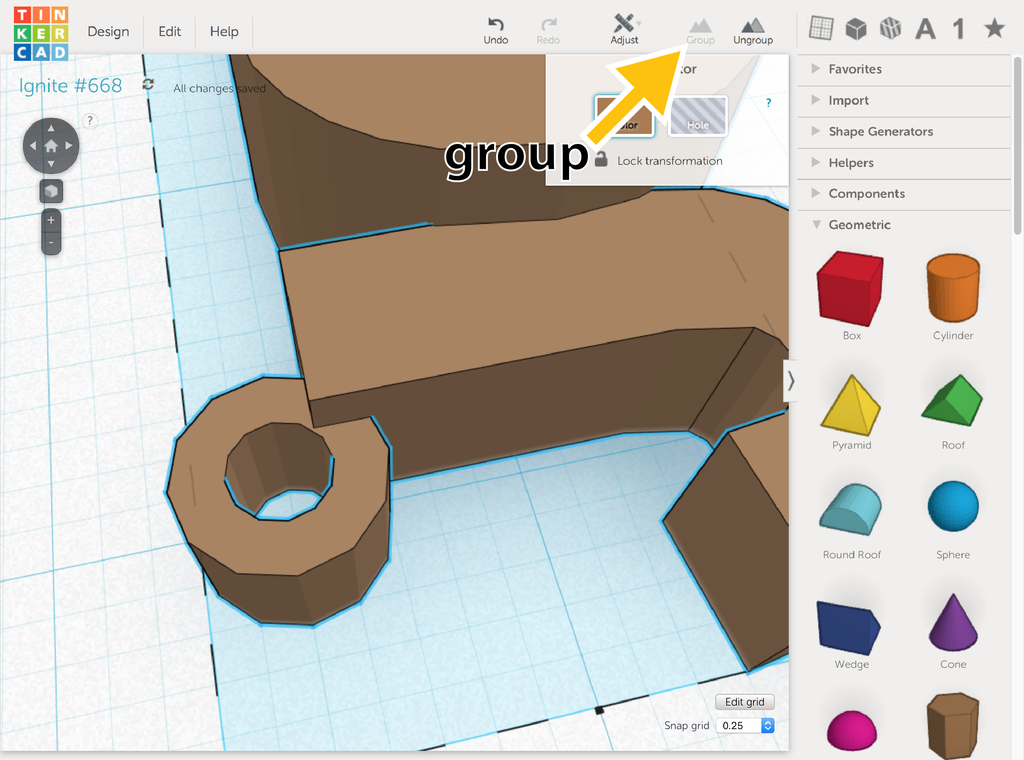Click the project title Ignite #668
Viewport: 1024px width, 760px height.
pyautogui.click(x=71, y=86)
